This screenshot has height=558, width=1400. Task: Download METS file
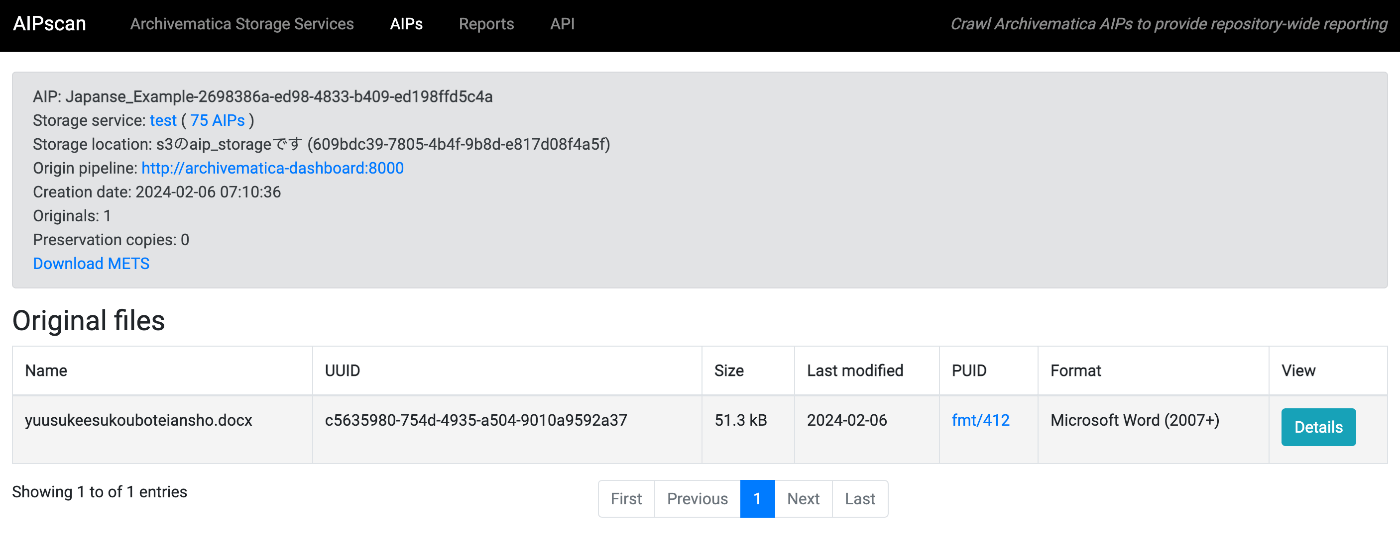(x=91, y=264)
